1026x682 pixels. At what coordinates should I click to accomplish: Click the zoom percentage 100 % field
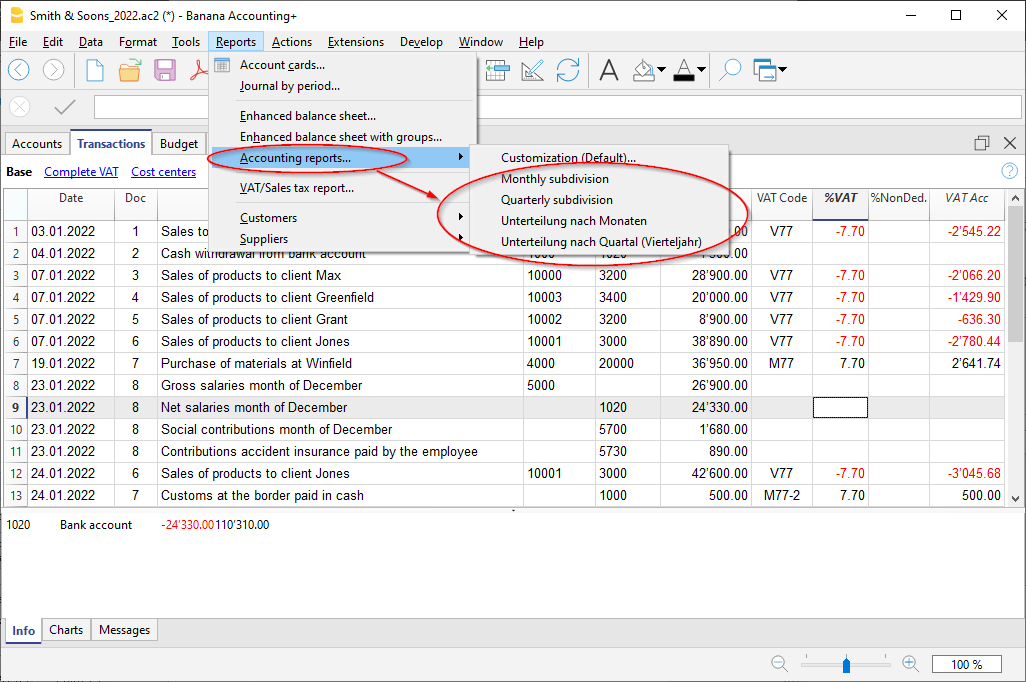966,664
